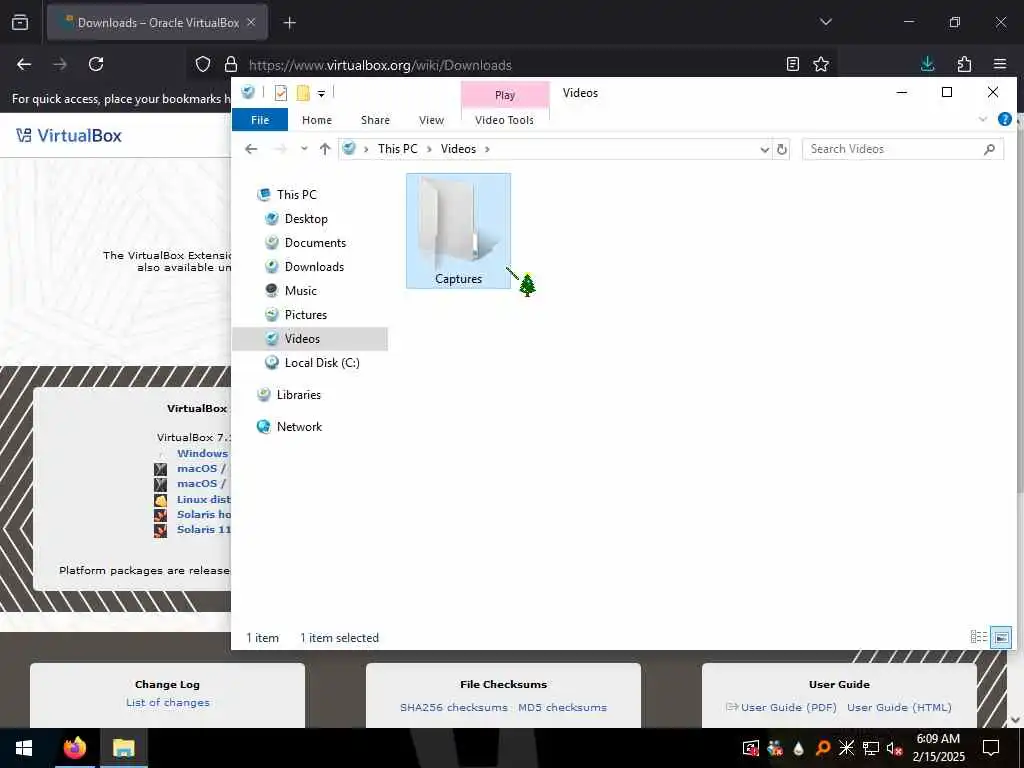This screenshot has height=768, width=1024.
Task: Expand chevron after Videos in breadcrumb
Action: click(x=487, y=150)
